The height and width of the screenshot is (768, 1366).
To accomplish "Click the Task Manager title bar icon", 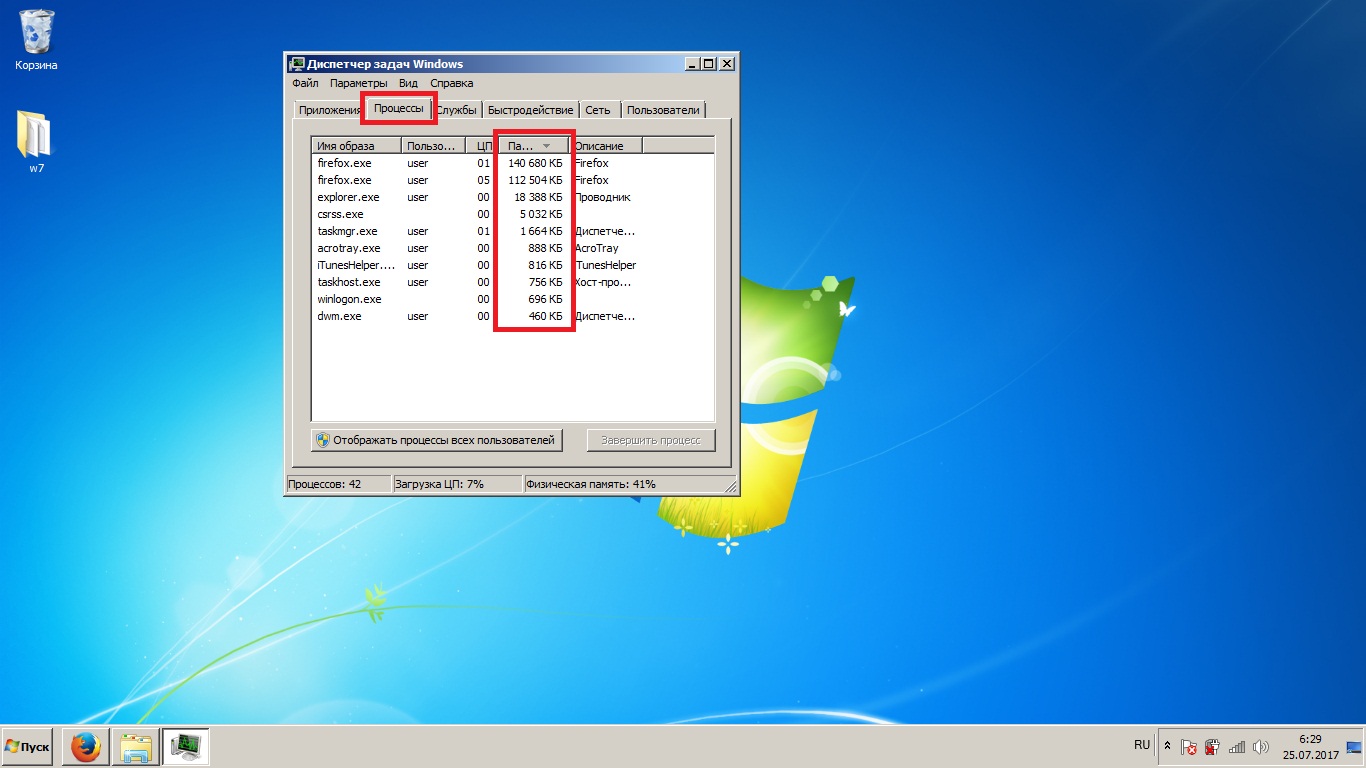I will click(297, 64).
